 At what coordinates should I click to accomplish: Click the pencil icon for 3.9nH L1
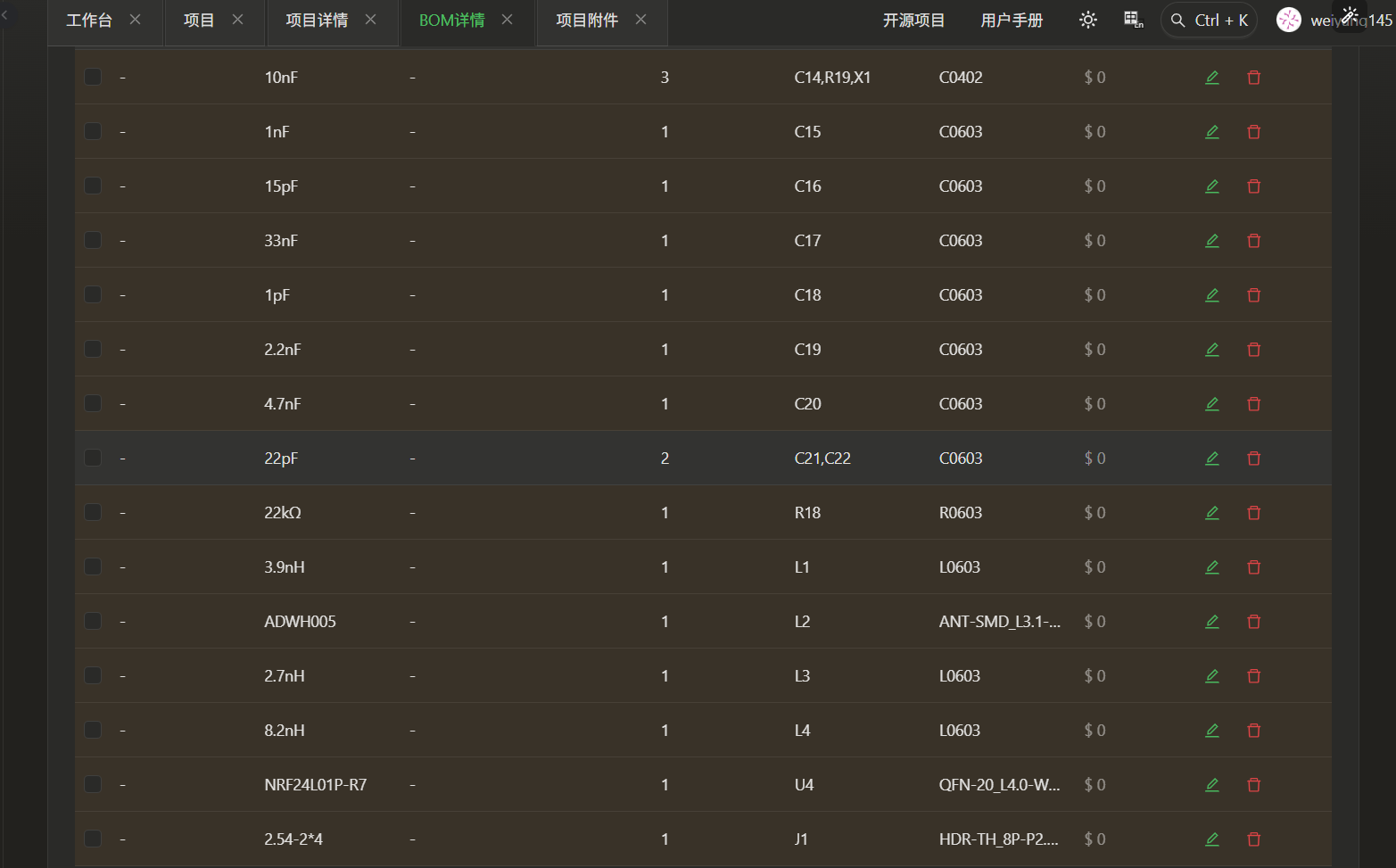pos(1211,567)
